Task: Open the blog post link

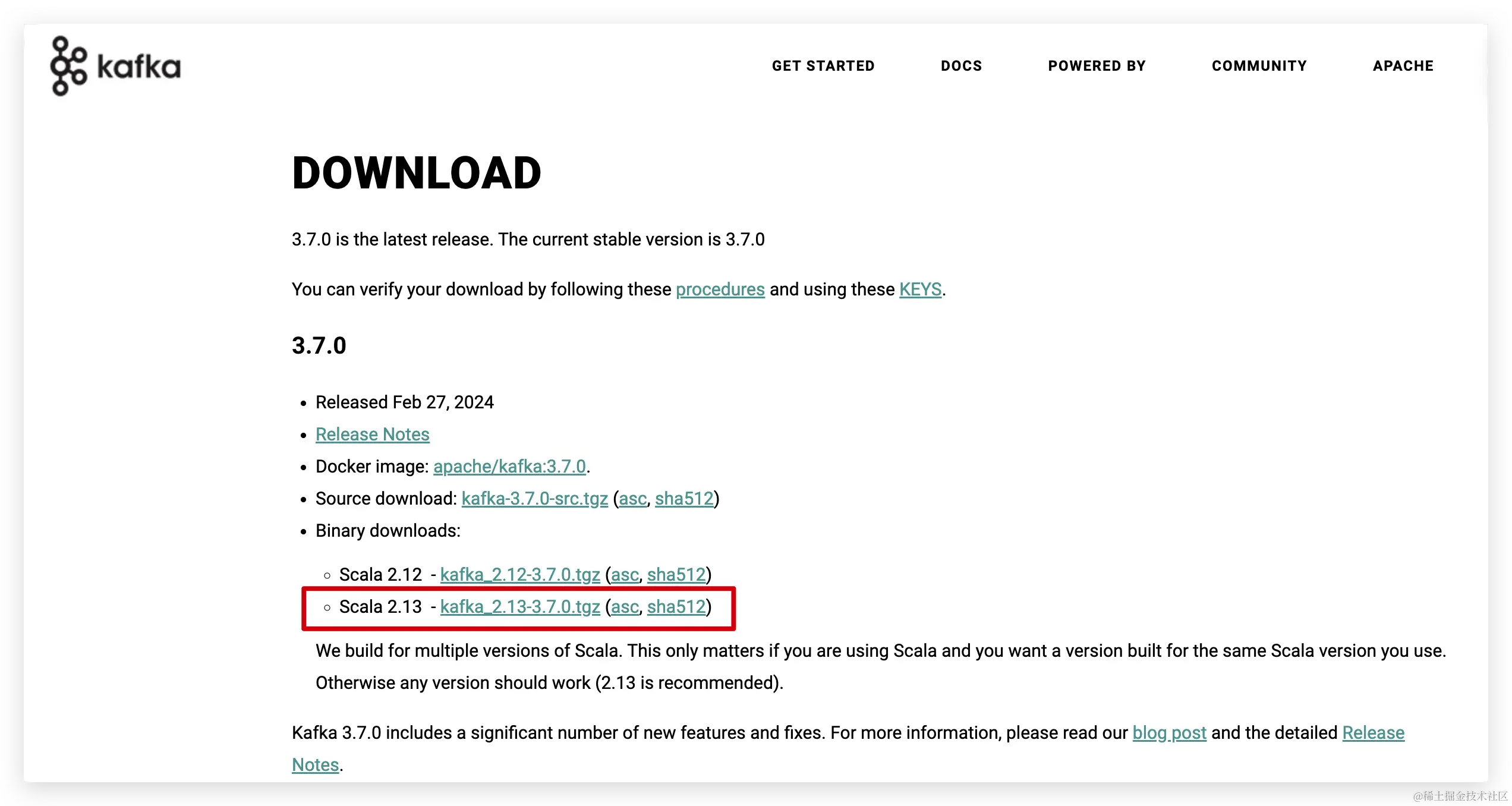Action: (x=1169, y=733)
